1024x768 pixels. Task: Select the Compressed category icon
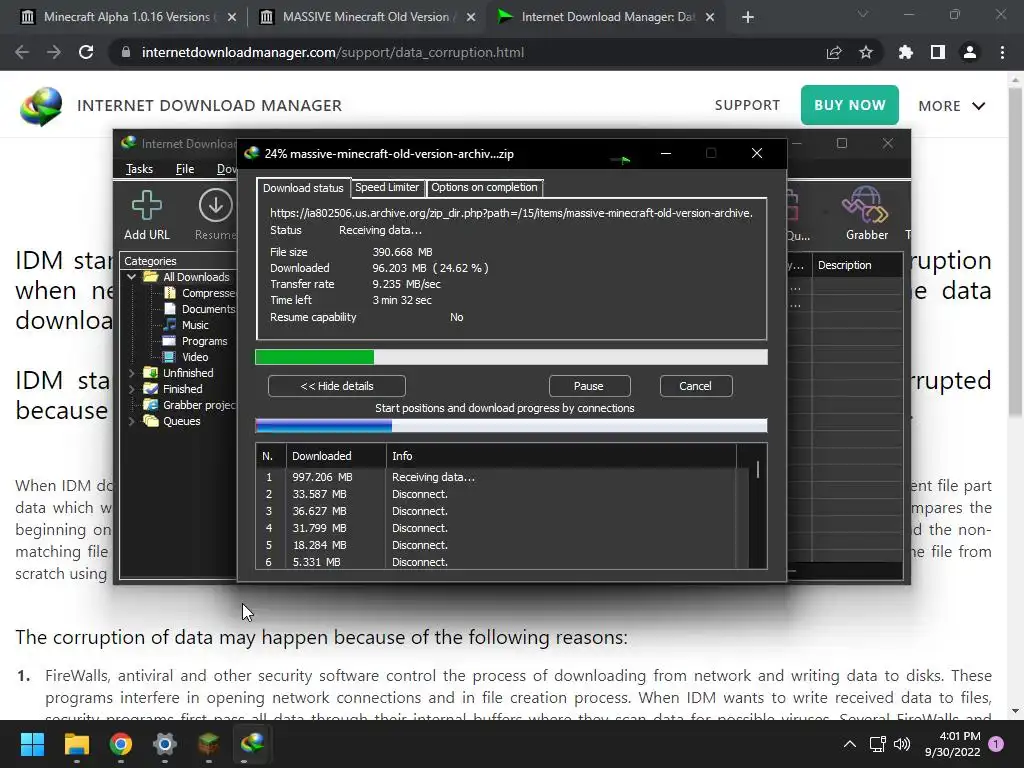[170, 293]
